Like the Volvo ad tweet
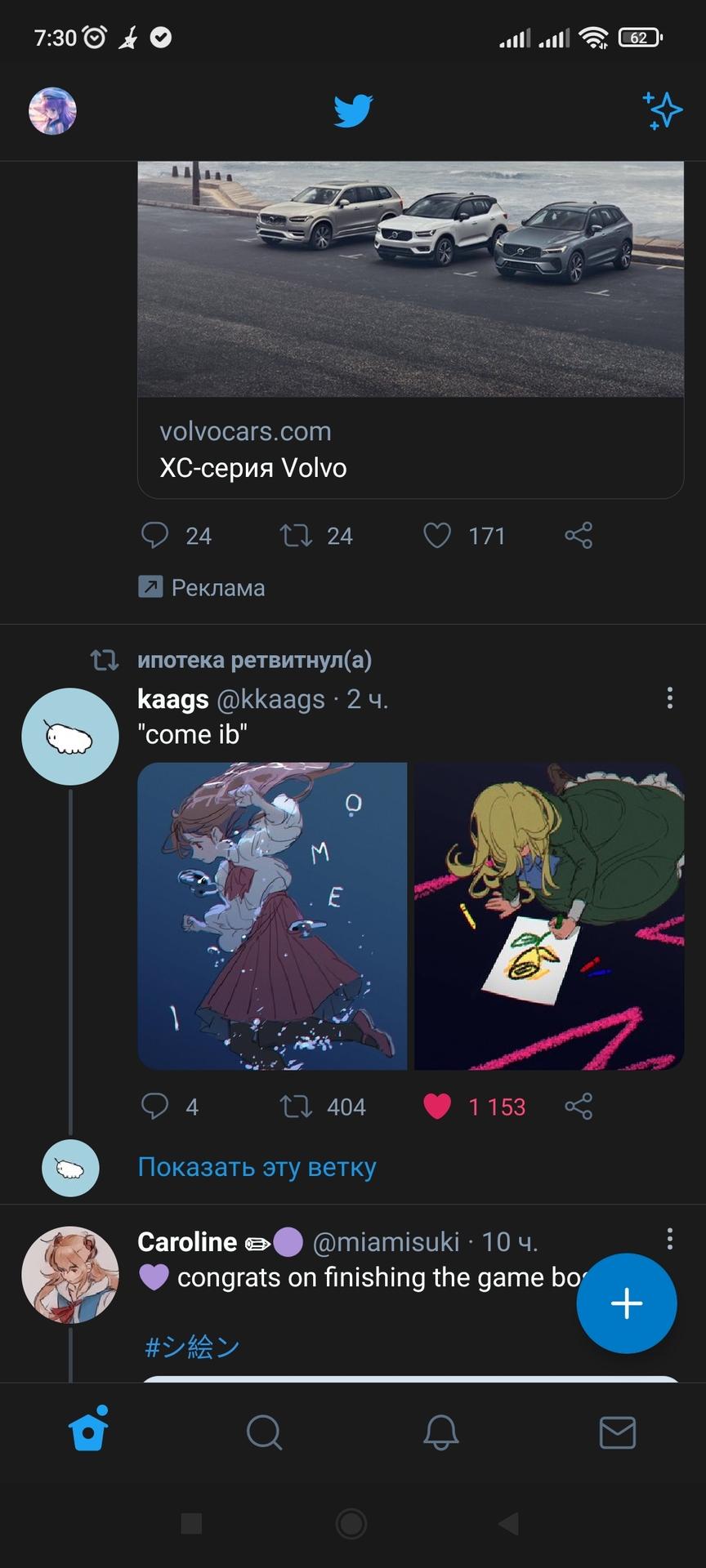 click(437, 536)
